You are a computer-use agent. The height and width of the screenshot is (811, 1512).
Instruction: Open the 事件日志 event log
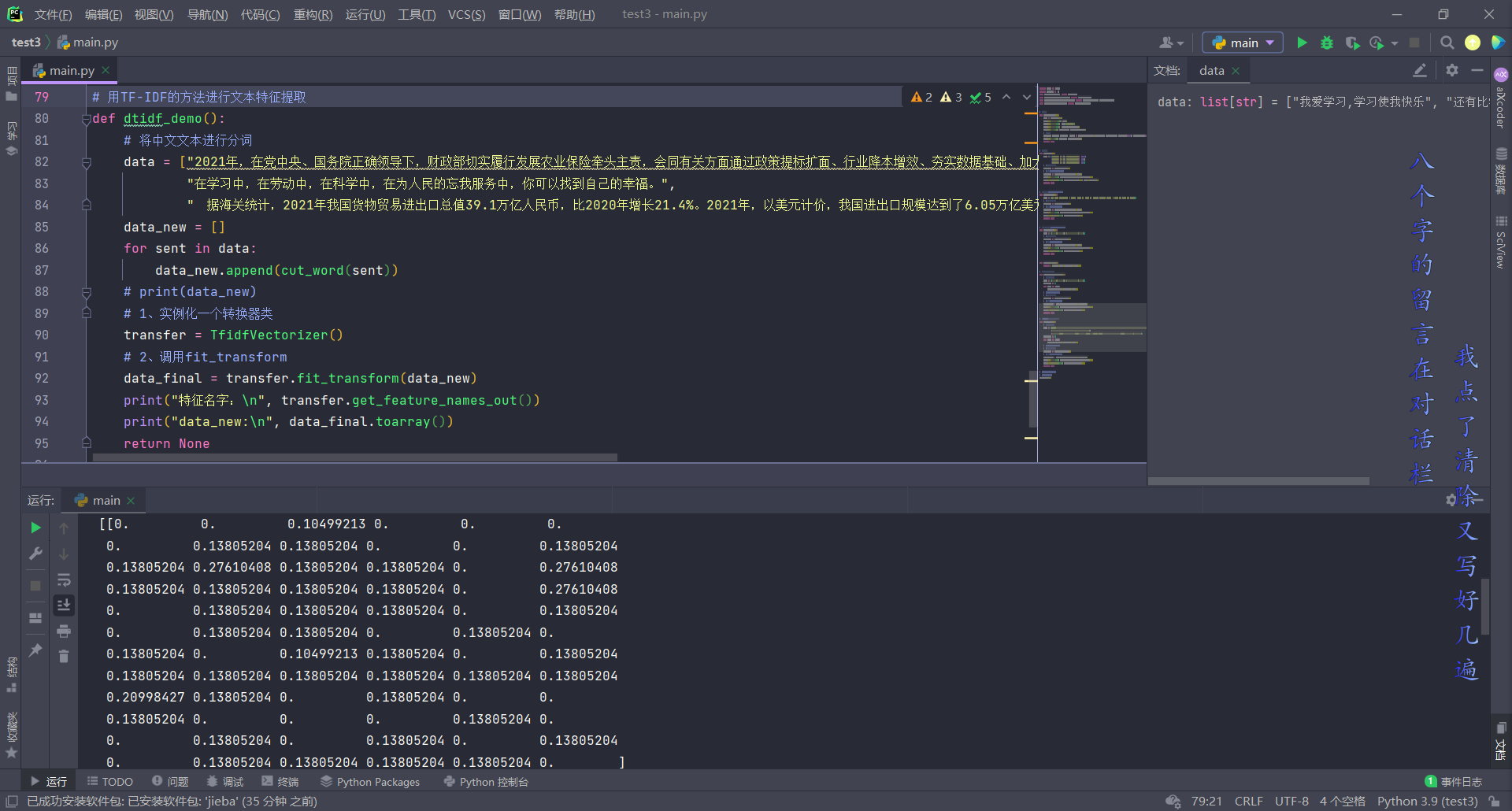click(1454, 782)
